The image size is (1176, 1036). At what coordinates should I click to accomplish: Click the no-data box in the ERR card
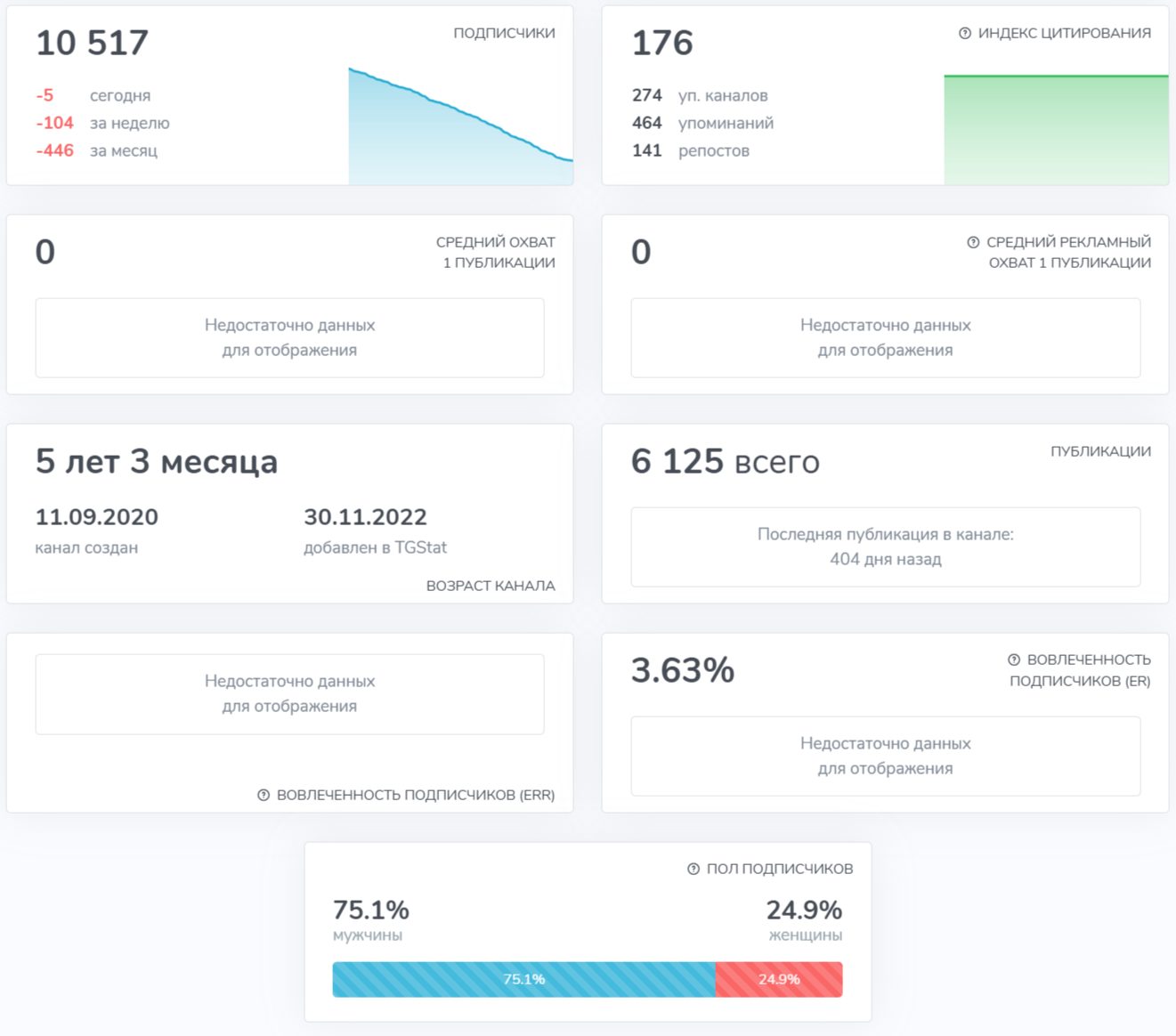pos(289,694)
